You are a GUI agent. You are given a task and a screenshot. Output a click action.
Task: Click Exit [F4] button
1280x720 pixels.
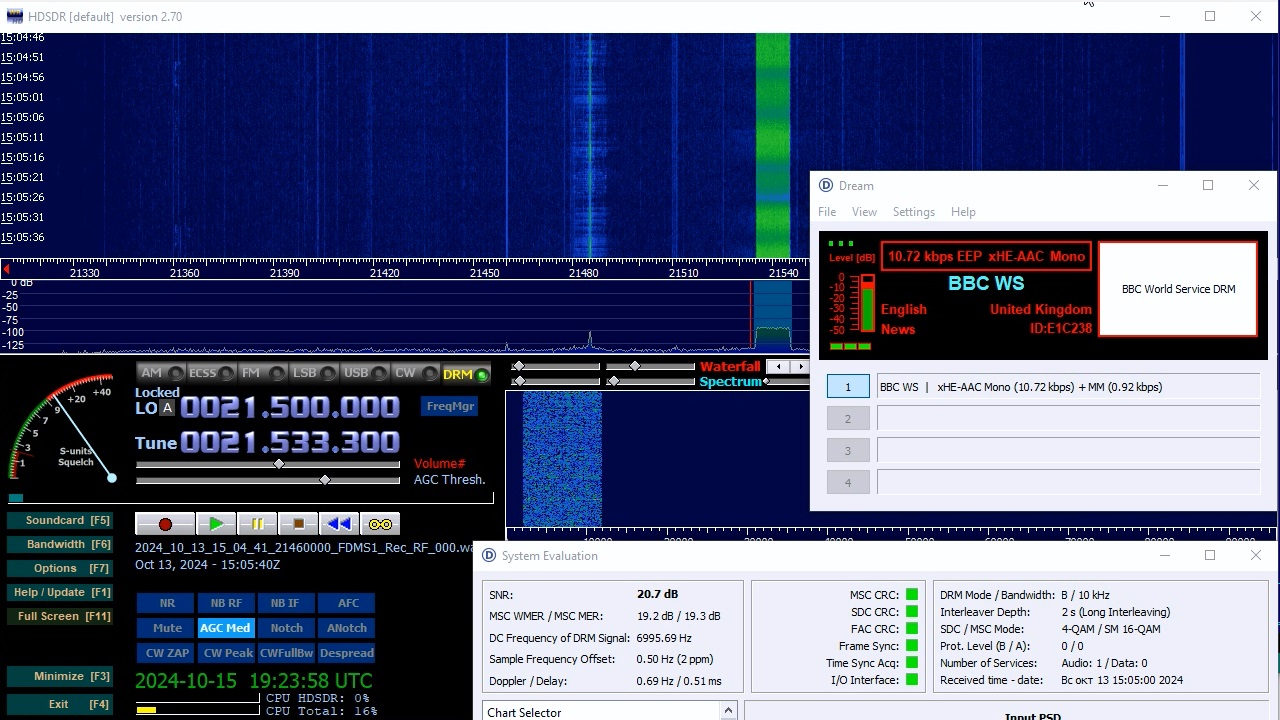[60, 704]
